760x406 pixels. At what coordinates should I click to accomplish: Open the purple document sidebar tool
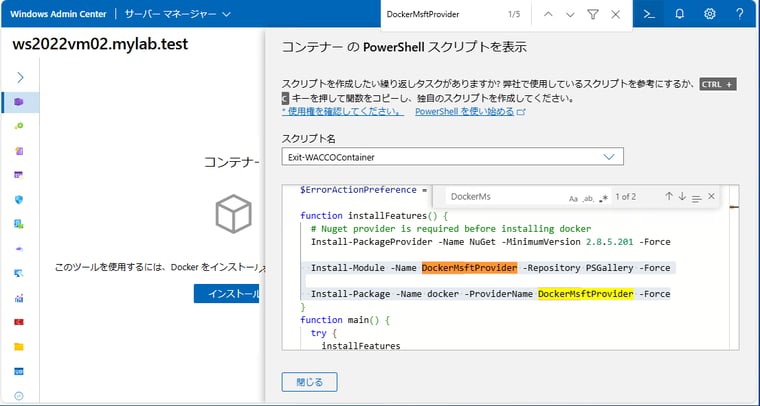[x=19, y=151]
